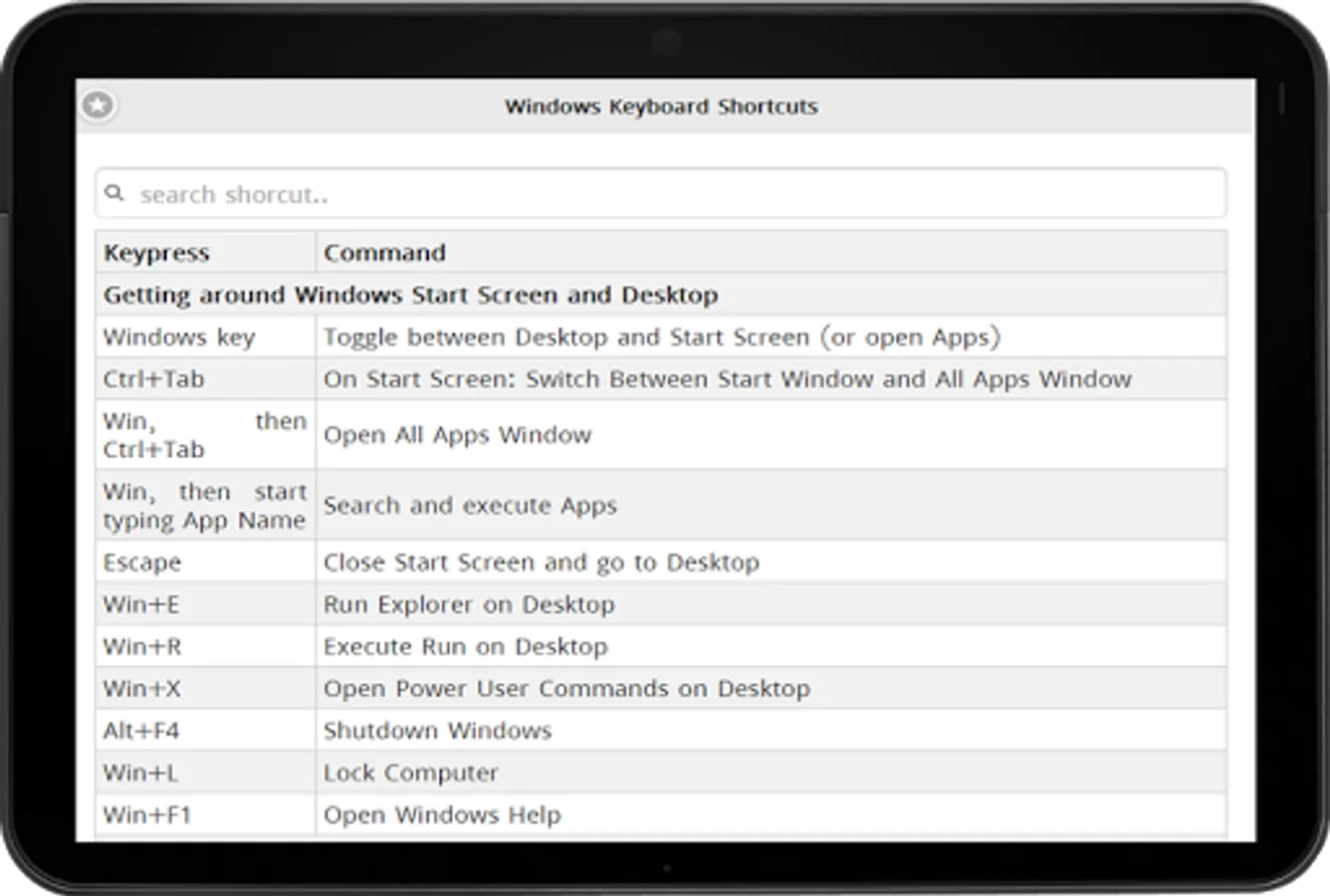1330x896 pixels.
Task: Click the Ctrl+Tab keypress cell
Action: coord(206,378)
